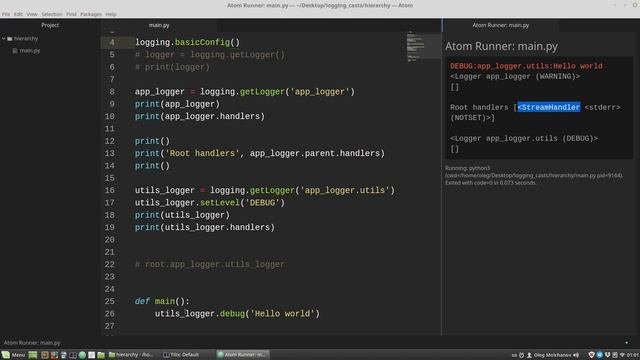Click '<Logger app_logger (WARNING)>' output line
This screenshot has height=360, width=640.
coord(515,76)
